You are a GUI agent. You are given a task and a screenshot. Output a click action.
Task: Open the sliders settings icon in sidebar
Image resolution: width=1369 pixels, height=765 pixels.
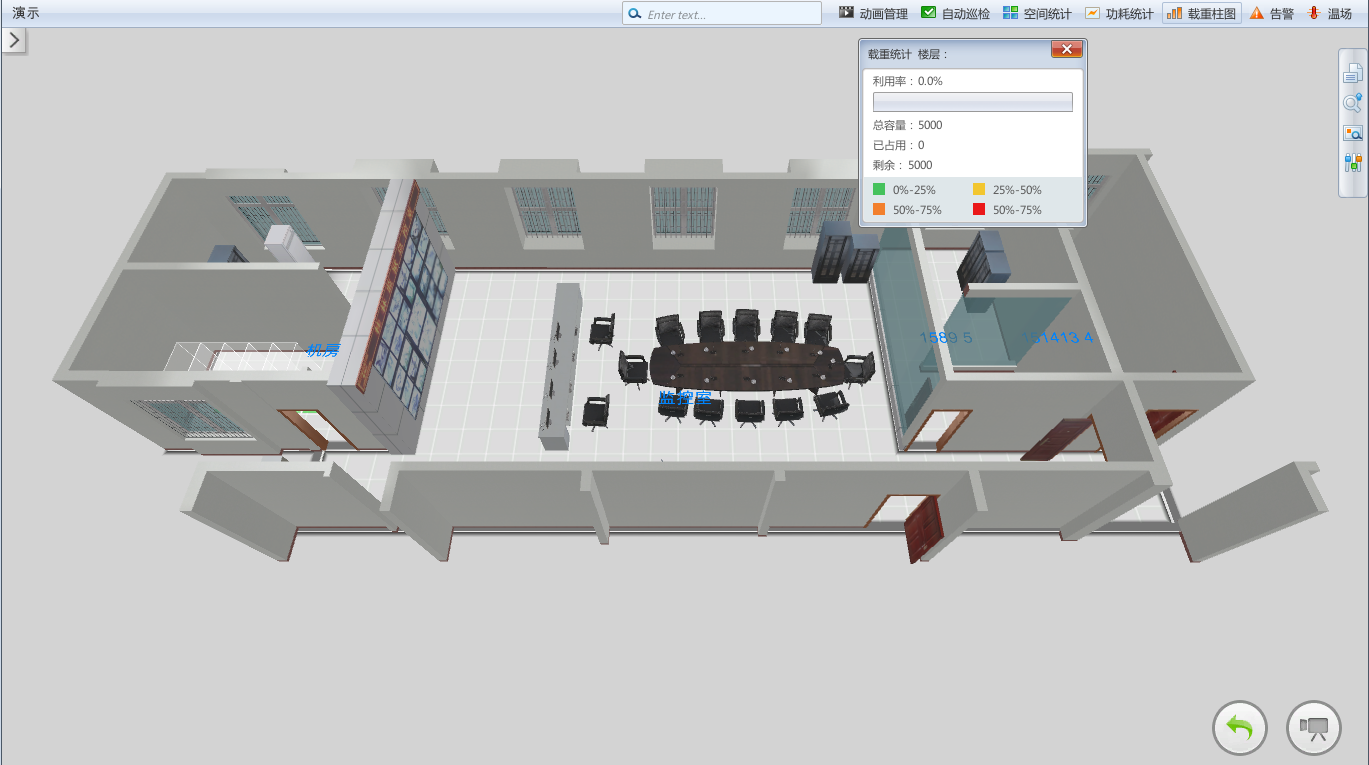(x=1352, y=163)
